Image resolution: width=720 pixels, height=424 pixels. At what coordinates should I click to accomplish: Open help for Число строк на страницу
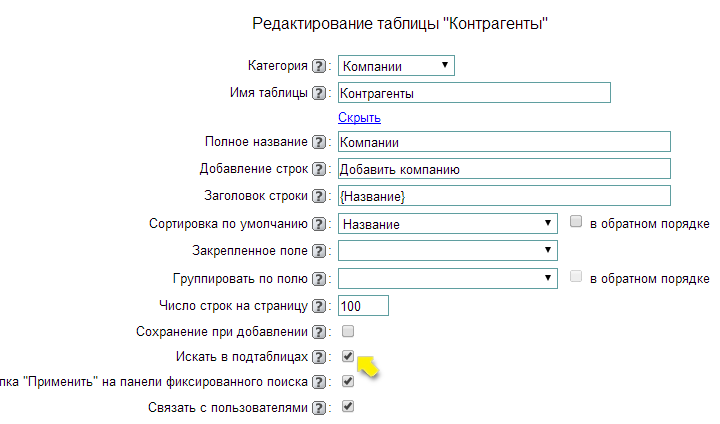(x=319, y=306)
